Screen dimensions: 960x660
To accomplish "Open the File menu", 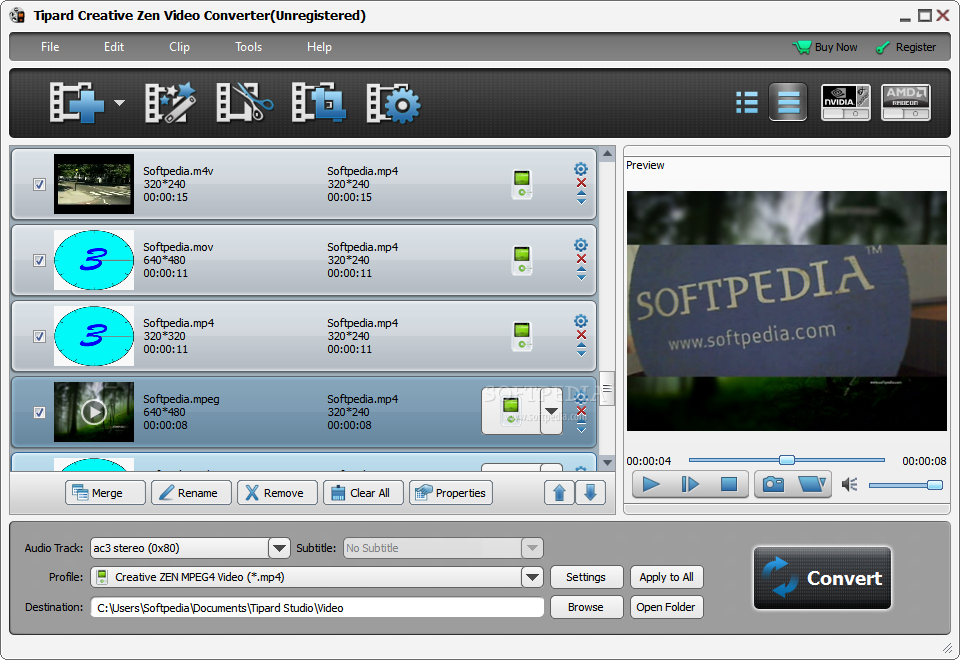I will pyautogui.click(x=50, y=47).
